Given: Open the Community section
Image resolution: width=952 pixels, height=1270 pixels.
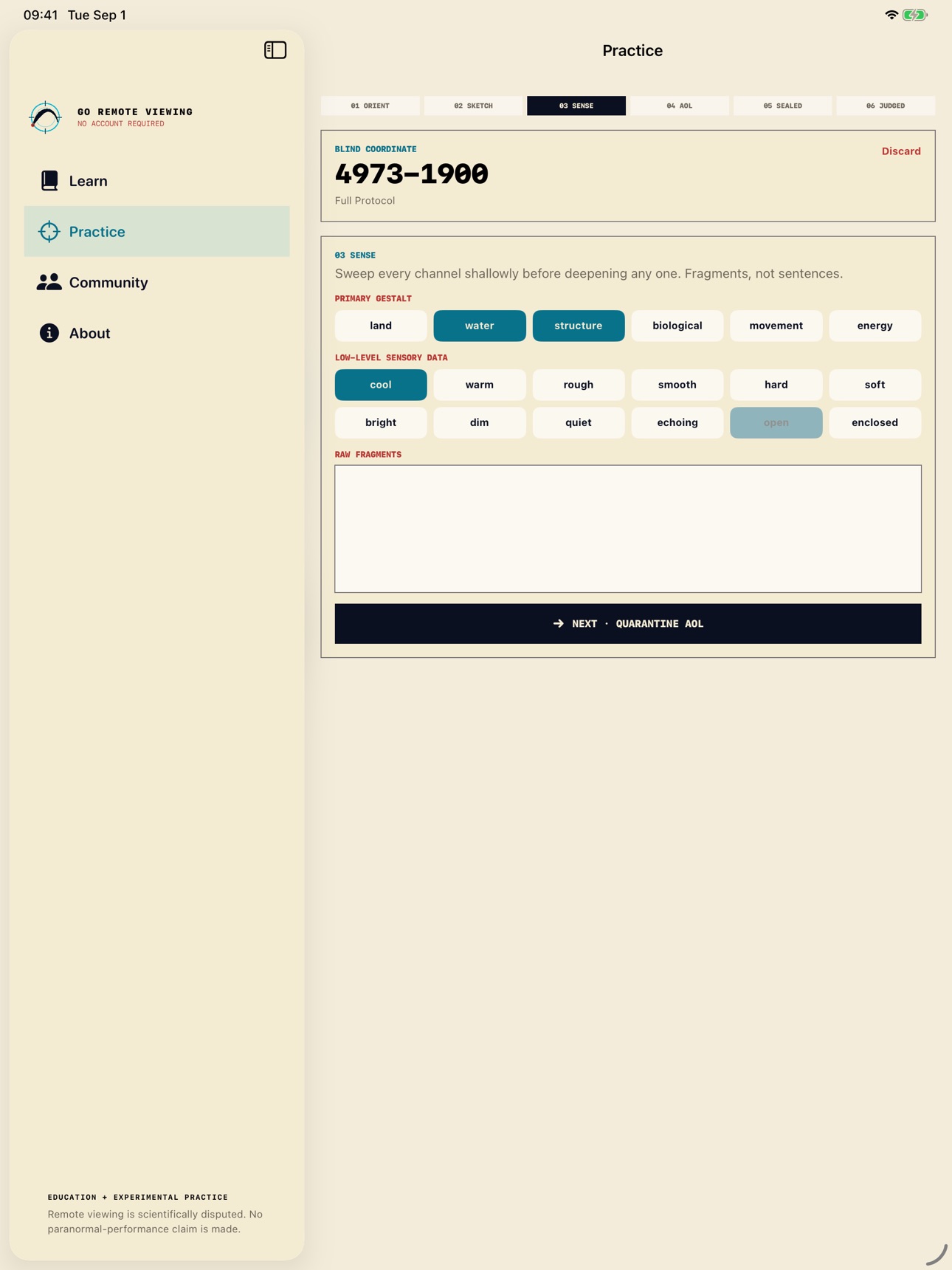Looking at the screenshot, I should (157, 282).
